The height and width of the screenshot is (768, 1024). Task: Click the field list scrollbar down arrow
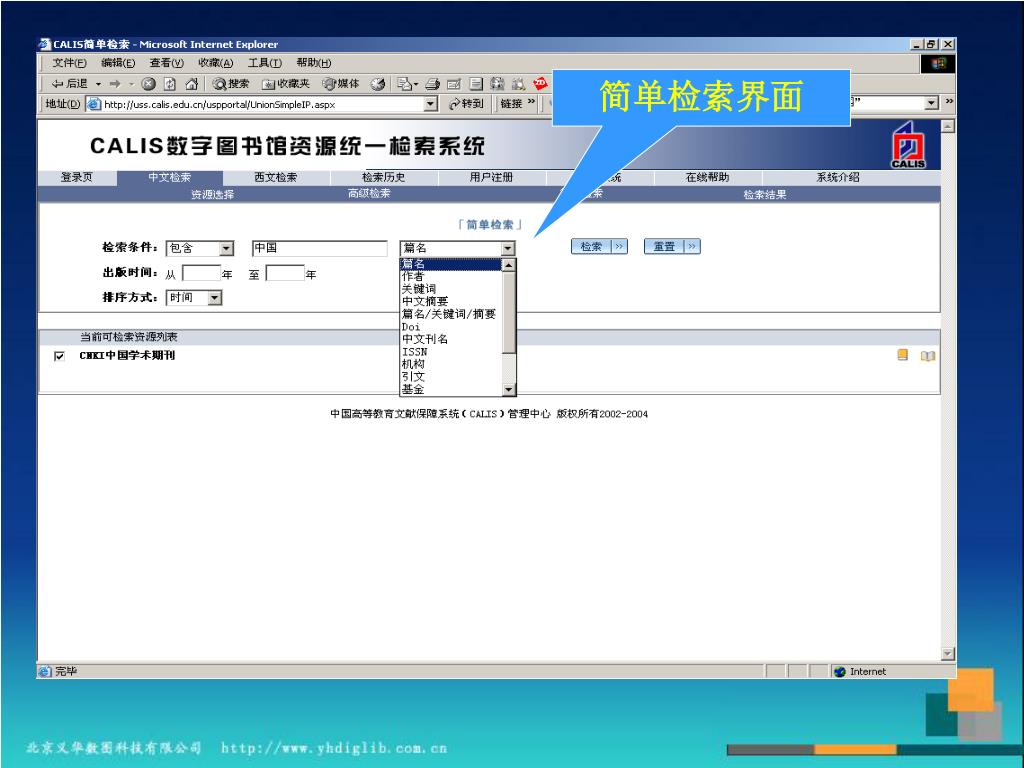coord(509,390)
